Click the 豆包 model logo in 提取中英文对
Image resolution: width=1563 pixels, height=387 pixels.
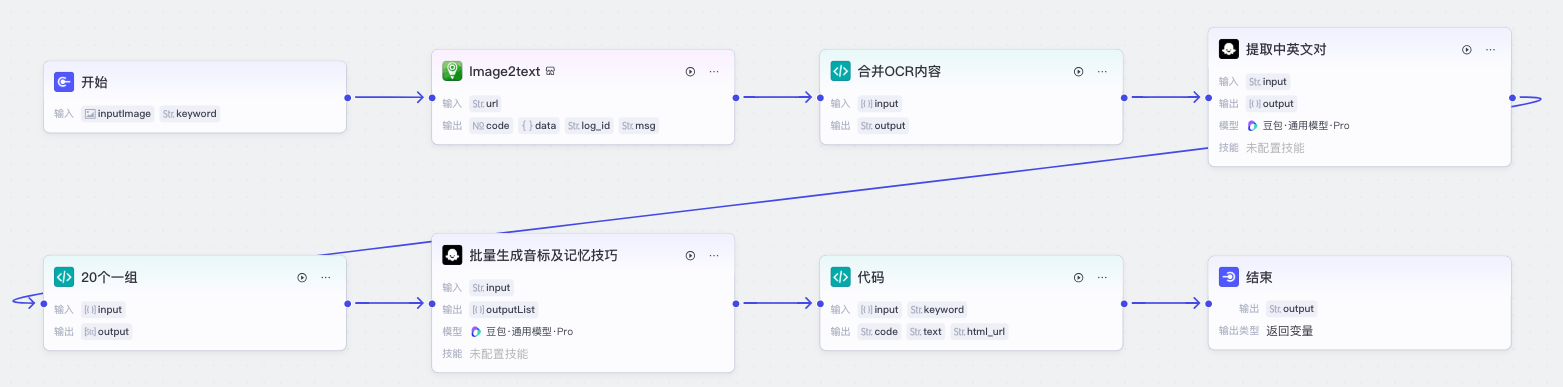click(1252, 125)
